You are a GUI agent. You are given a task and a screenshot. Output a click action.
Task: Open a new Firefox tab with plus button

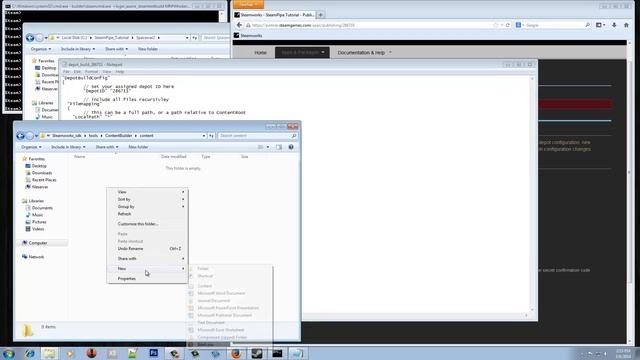[x=320, y=15]
